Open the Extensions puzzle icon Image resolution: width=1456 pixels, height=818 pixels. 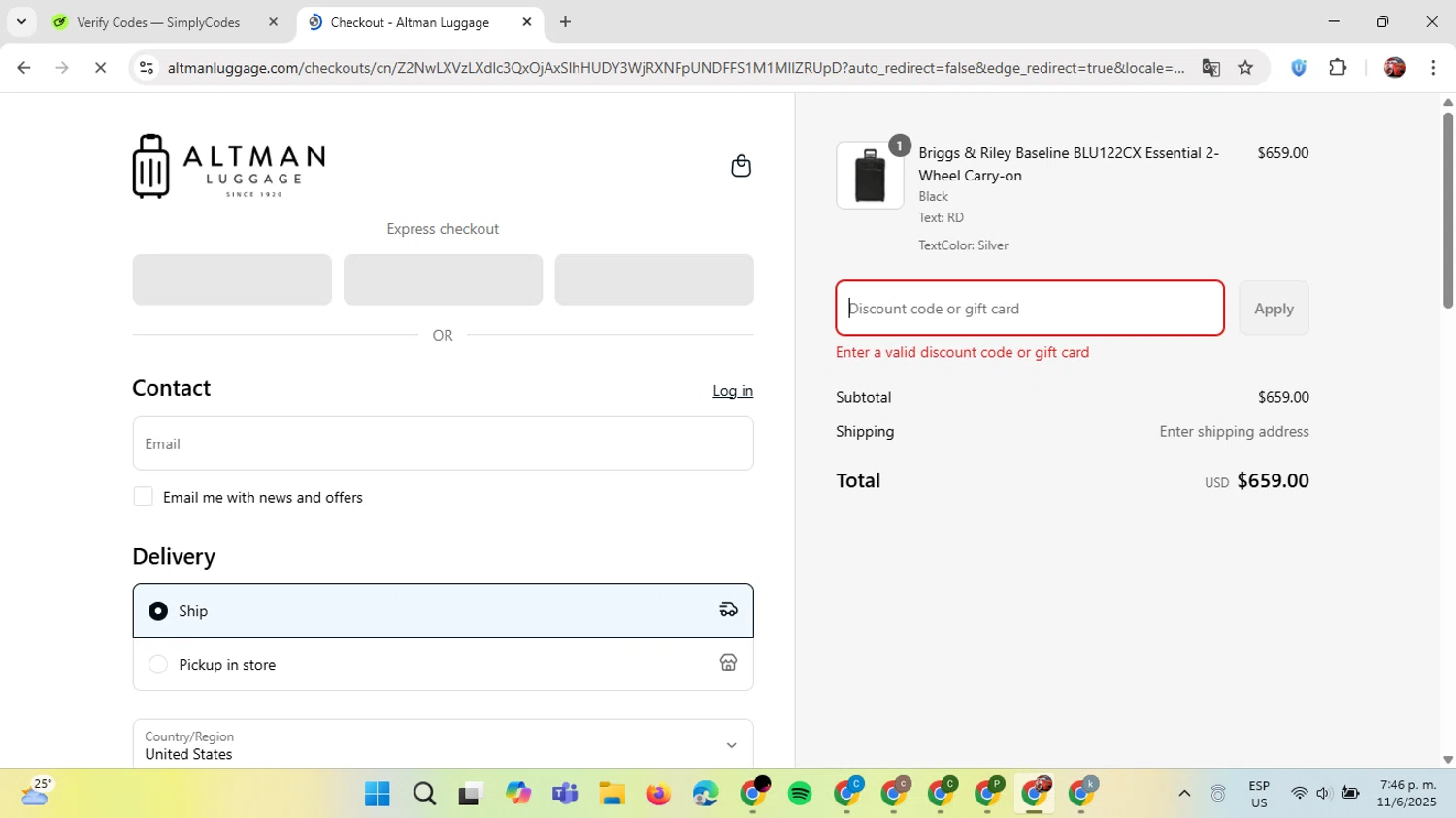pyautogui.click(x=1338, y=67)
